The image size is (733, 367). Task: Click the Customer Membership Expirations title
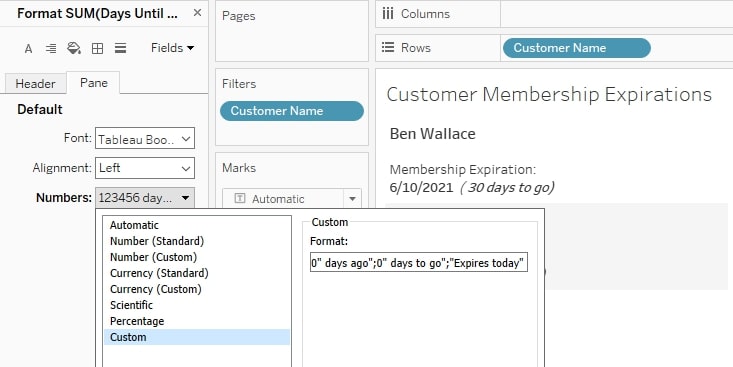549,94
